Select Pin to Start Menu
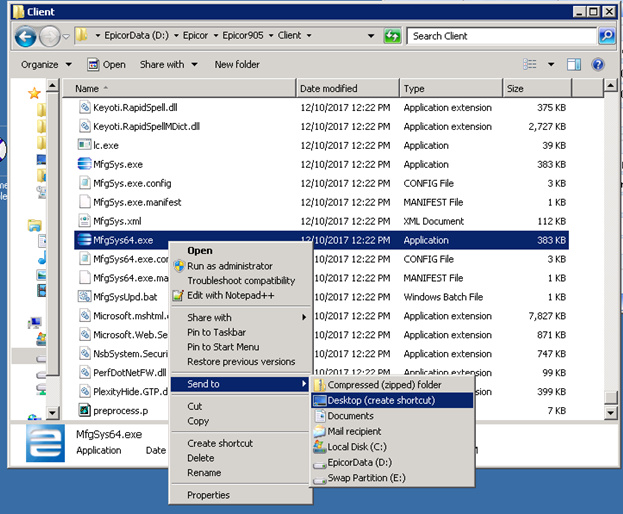This screenshot has width=623, height=514. coord(240,347)
